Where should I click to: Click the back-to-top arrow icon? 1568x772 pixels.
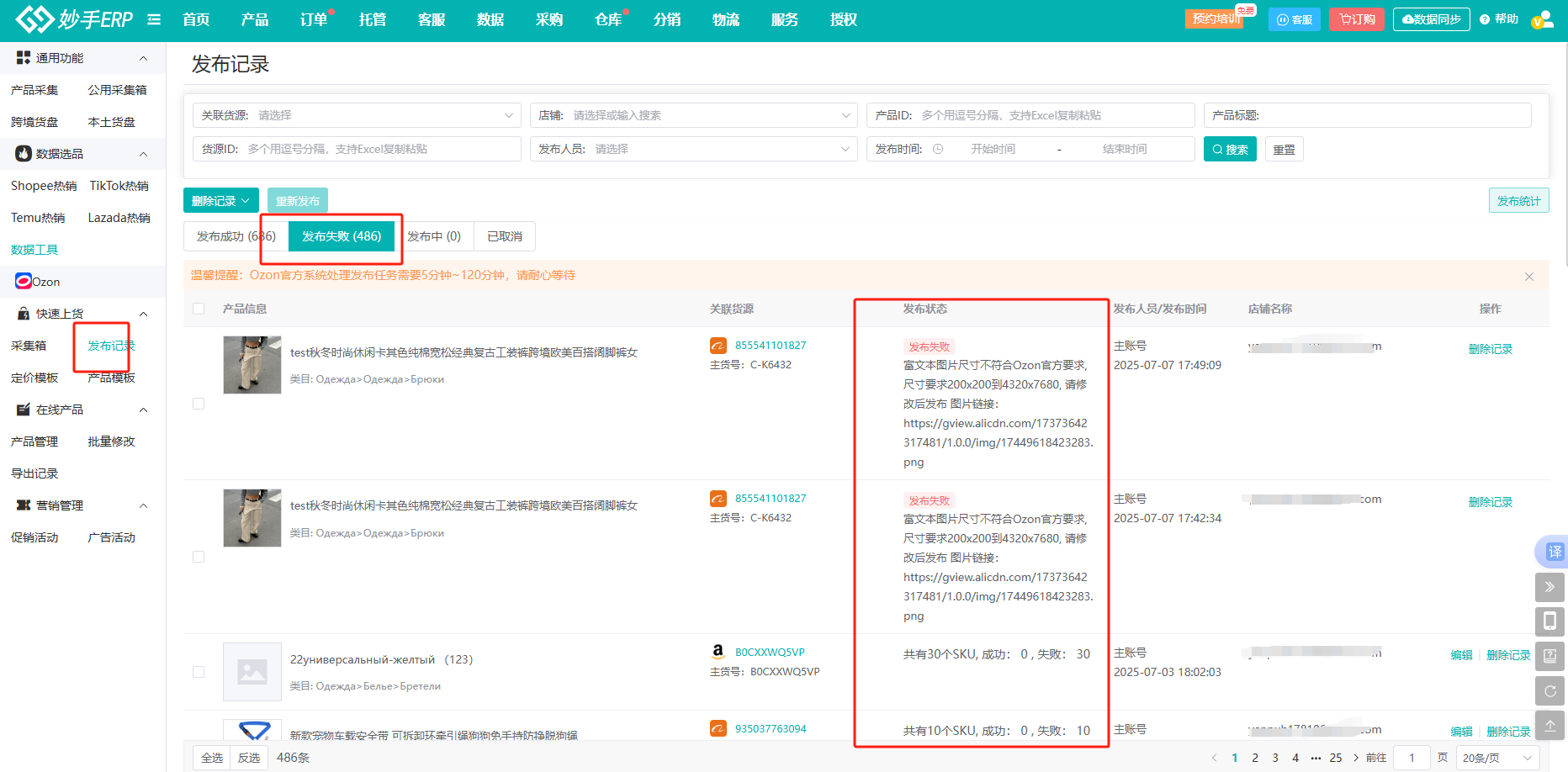click(x=1549, y=725)
